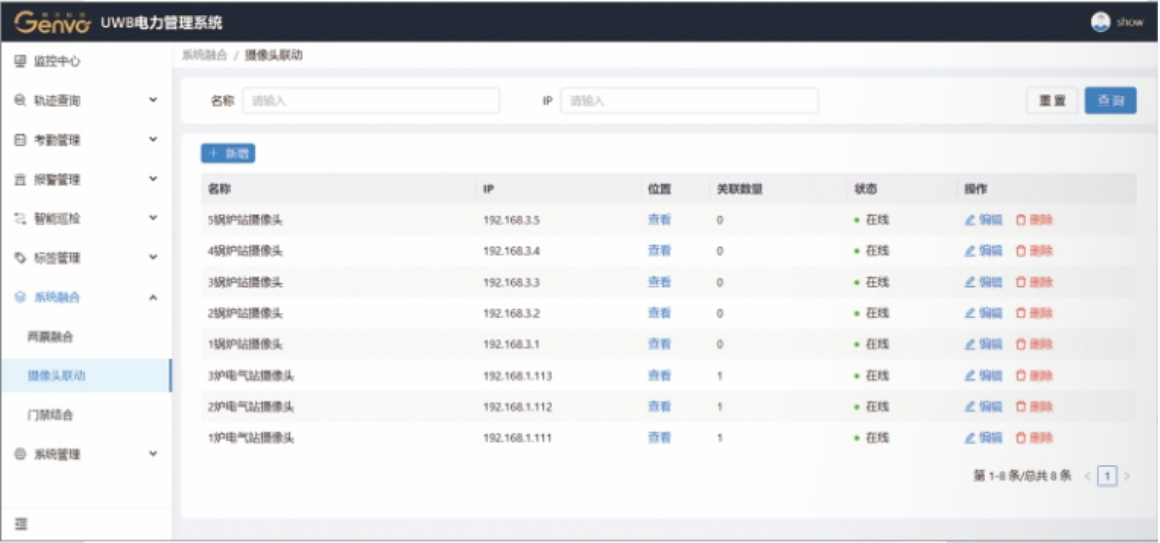
Task: Click the previous page arrow
Action: (x=1088, y=476)
